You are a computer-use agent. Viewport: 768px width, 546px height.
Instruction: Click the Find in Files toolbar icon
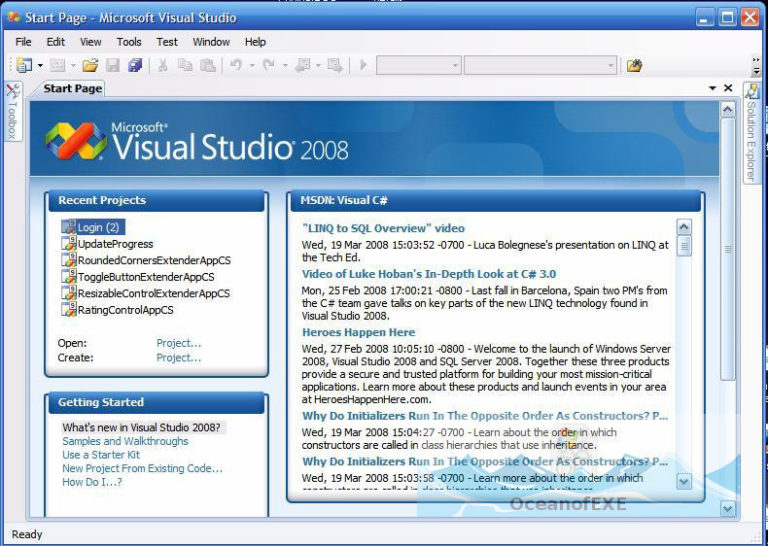[x=634, y=65]
